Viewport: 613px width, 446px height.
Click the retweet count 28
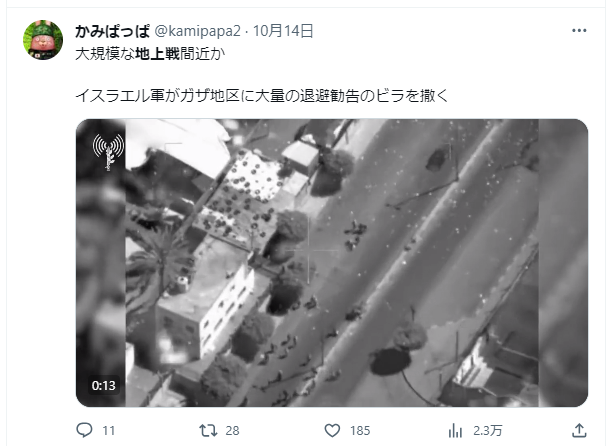pos(232,431)
